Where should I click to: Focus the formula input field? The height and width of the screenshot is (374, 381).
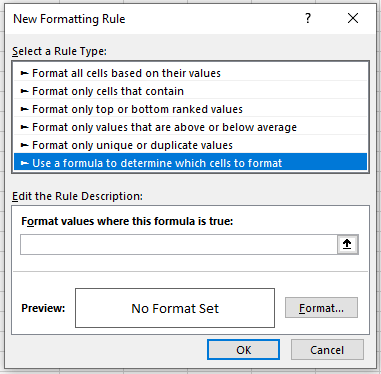[x=179, y=245]
